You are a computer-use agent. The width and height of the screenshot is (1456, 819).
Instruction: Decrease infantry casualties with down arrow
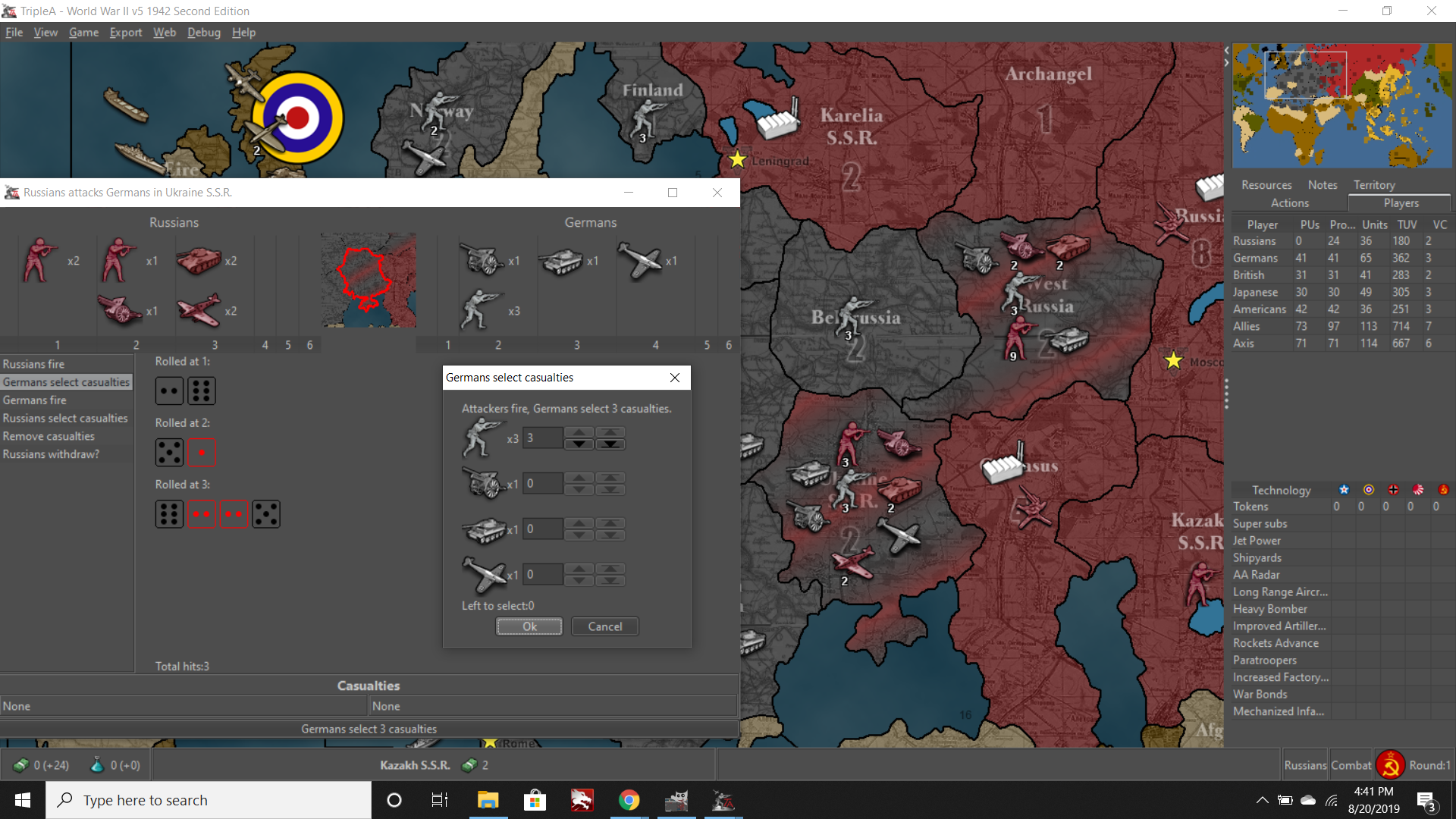tap(579, 444)
